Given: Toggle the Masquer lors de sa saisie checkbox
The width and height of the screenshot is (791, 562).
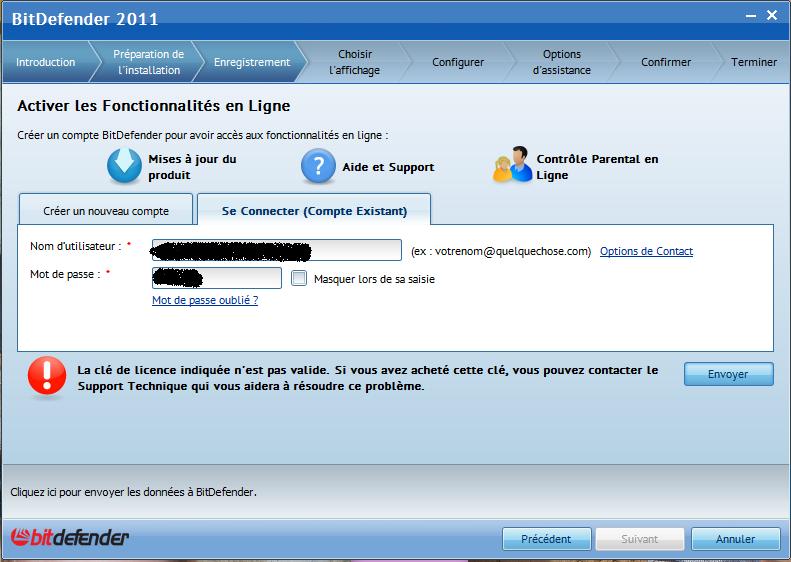Looking at the screenshot, I should click(x=299, y=278).
